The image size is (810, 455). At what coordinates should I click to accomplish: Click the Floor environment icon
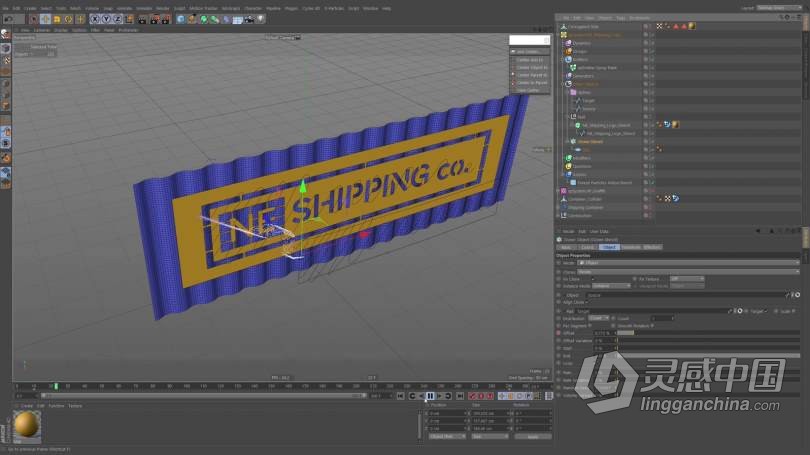click(x=238, y=19)
